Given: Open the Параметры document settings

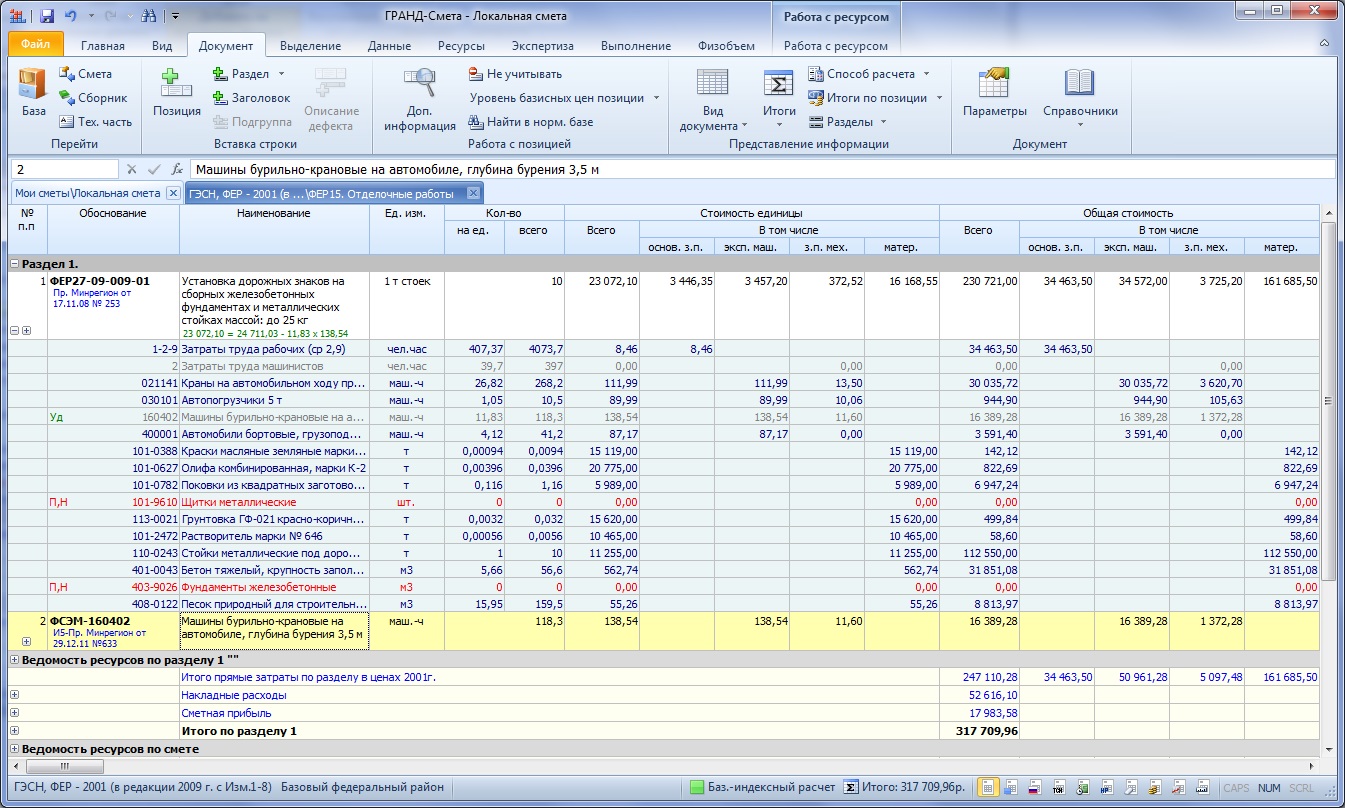Looking at the screenshot, I should pyautogui.click(x=995, y=93).
